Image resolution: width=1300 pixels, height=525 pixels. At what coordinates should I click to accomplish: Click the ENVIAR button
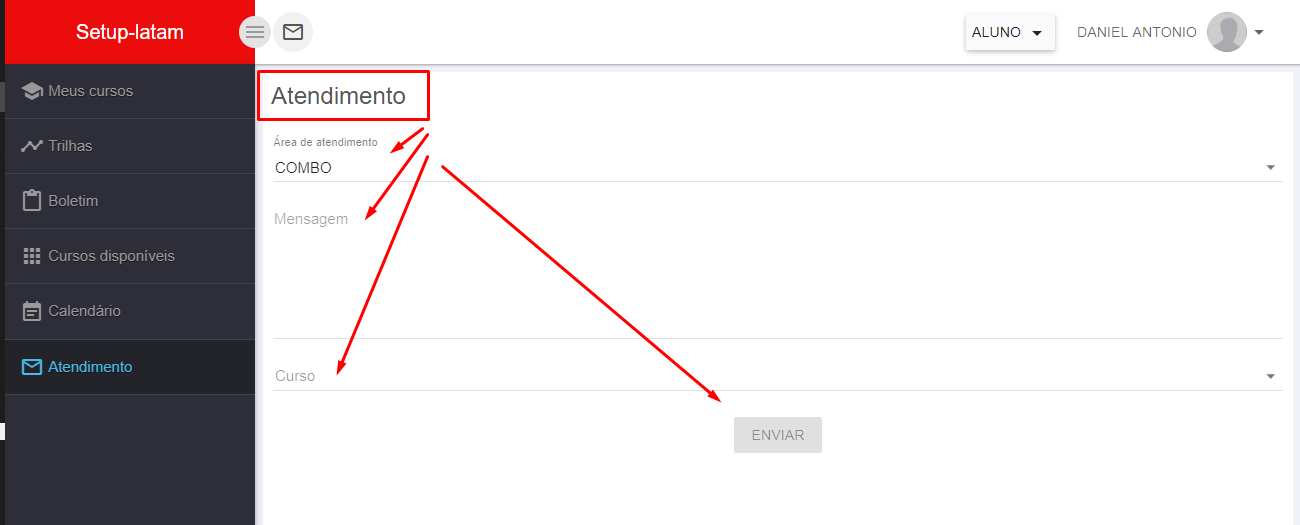(x=778, y=435)
